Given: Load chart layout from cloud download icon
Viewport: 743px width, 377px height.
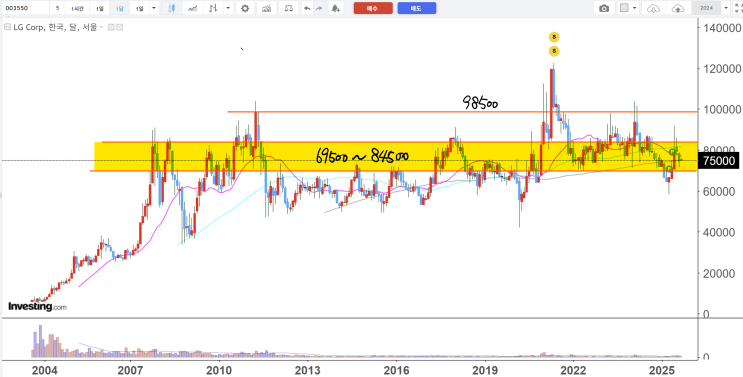Looking at the screenshot, I should coord(653,8).
